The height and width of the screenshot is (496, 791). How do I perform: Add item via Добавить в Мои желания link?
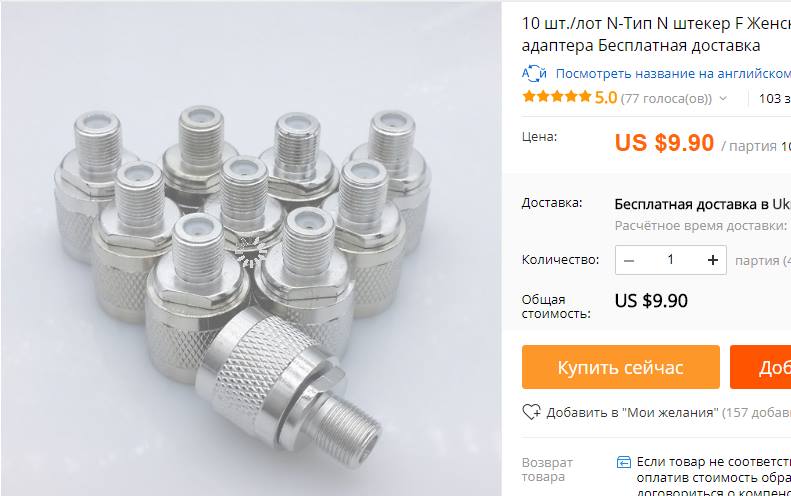click(632, 413)
